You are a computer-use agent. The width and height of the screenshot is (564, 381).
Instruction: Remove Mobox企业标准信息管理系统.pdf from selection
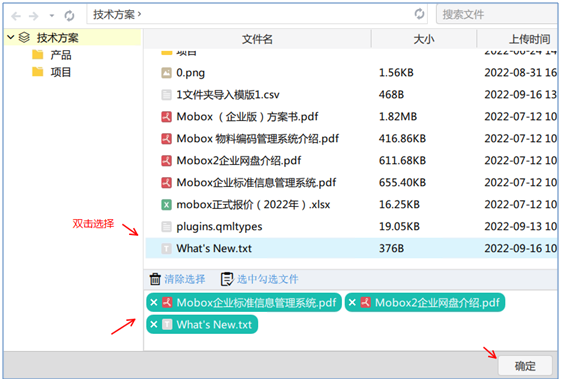(154, 302)
